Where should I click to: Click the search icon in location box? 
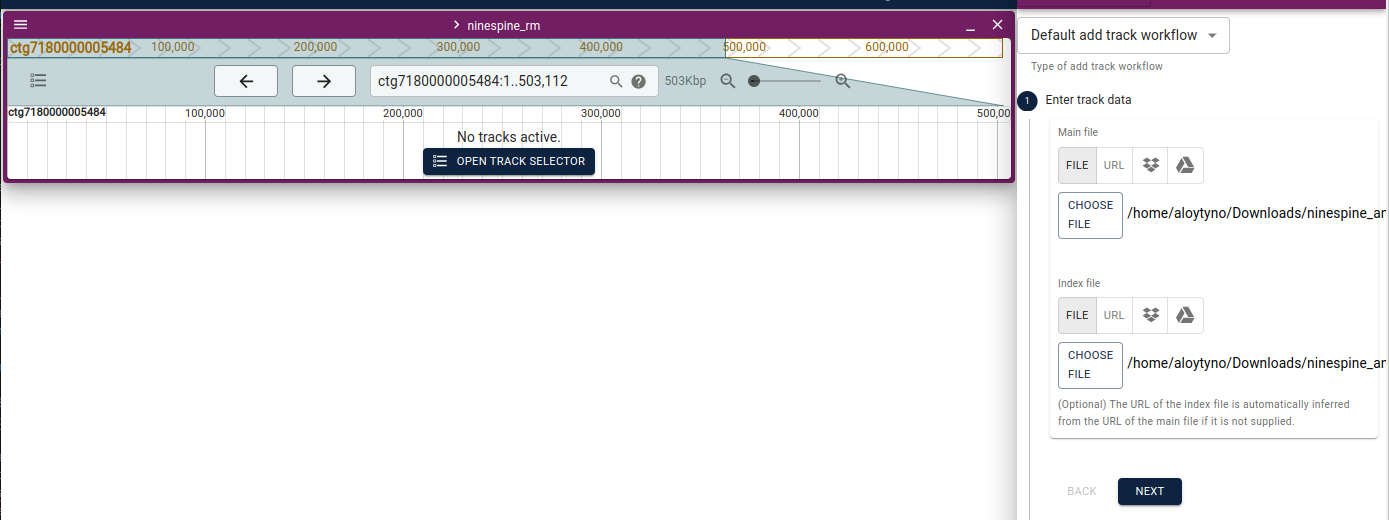click(x=617, y=81)
